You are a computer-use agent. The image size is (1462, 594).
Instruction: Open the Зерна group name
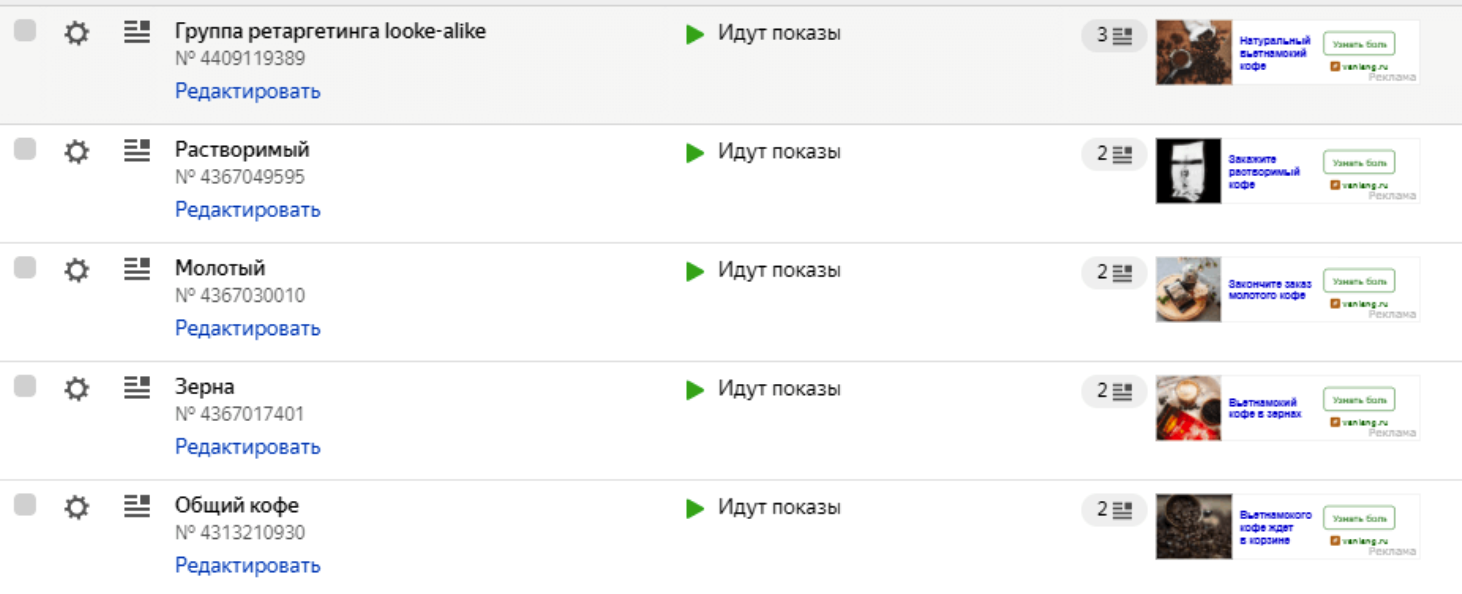205,387
